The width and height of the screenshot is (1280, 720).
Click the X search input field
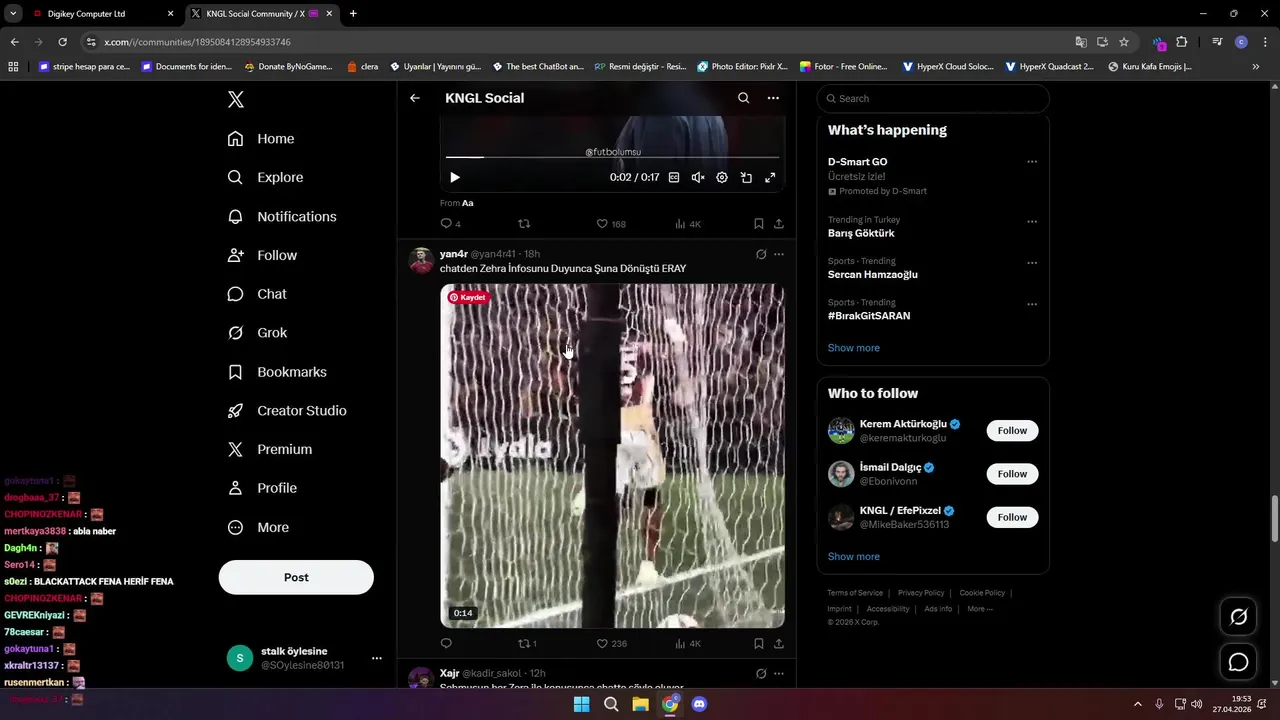pyautogui.click(x=933, y=98)
